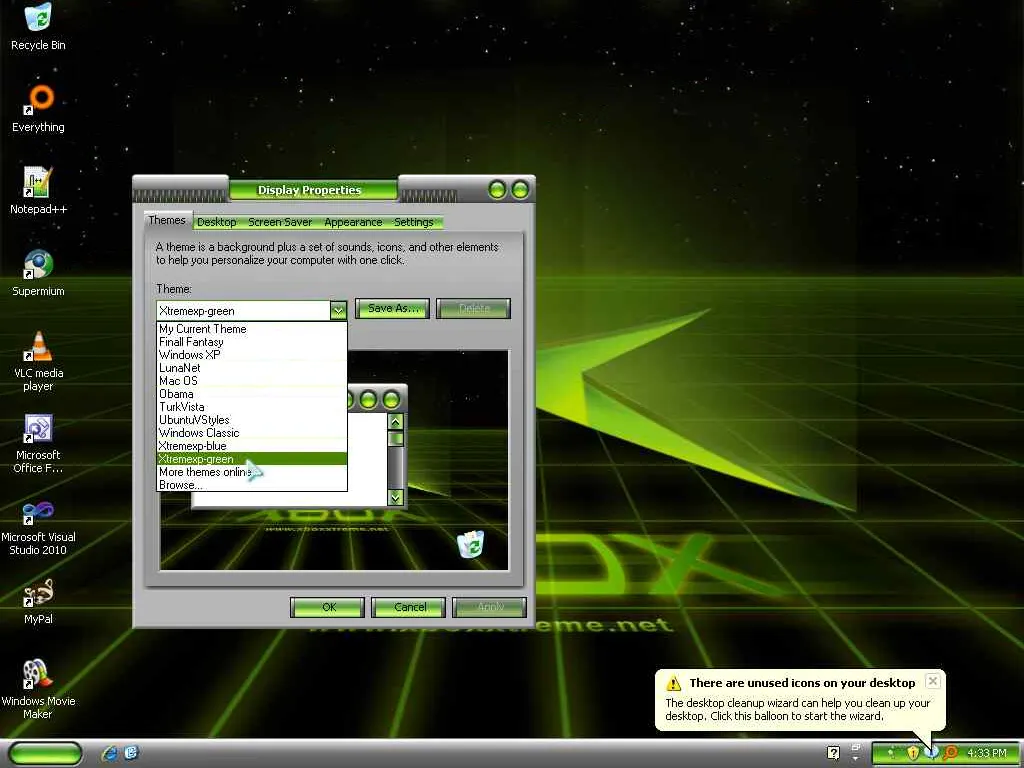
Task: Switch to the Desktop tab
Action: [x=217, y=222]
